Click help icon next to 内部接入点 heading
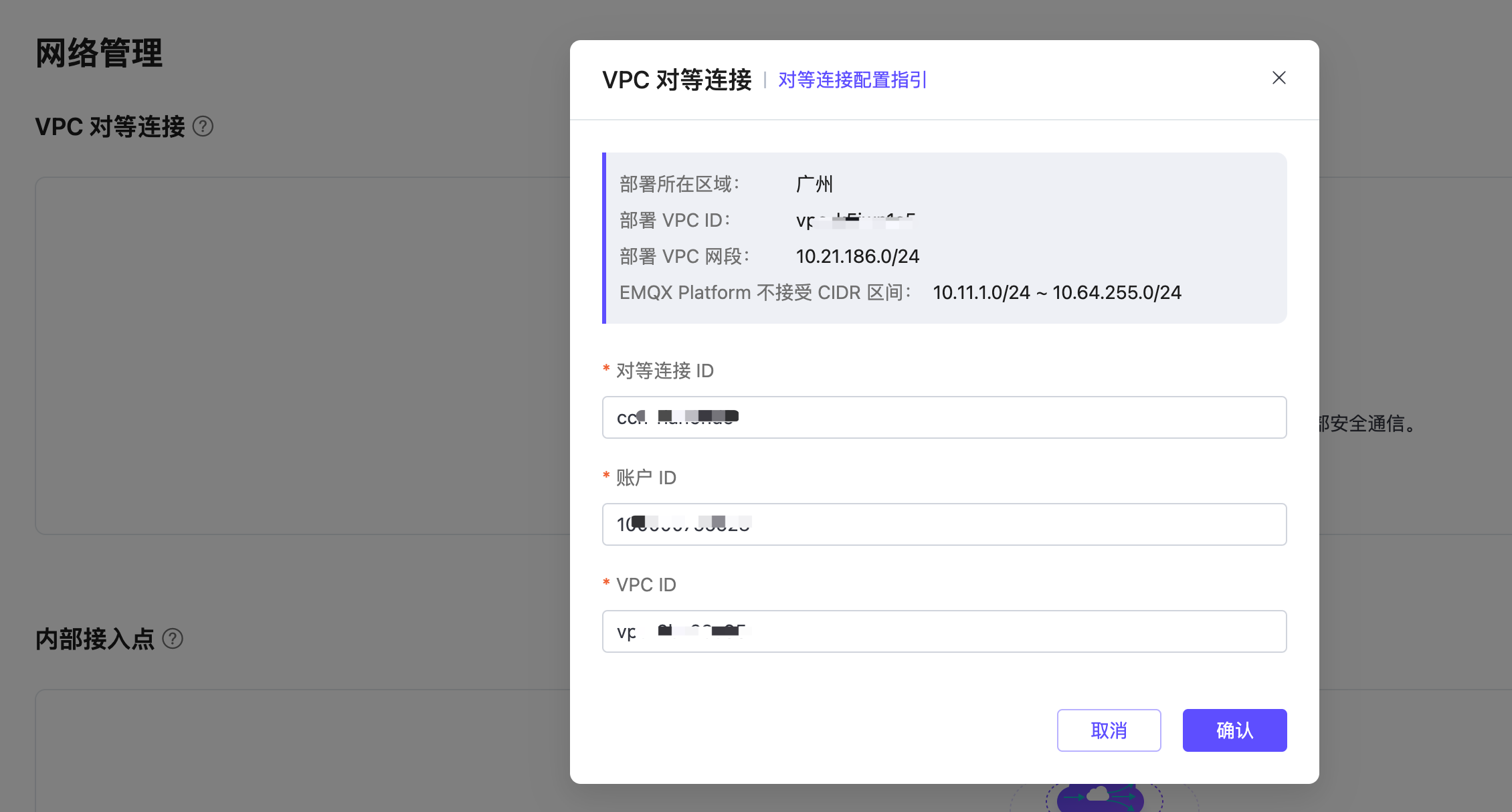Image resolution: width=1512 pixels, height=812 pixels. coord(173,639)
